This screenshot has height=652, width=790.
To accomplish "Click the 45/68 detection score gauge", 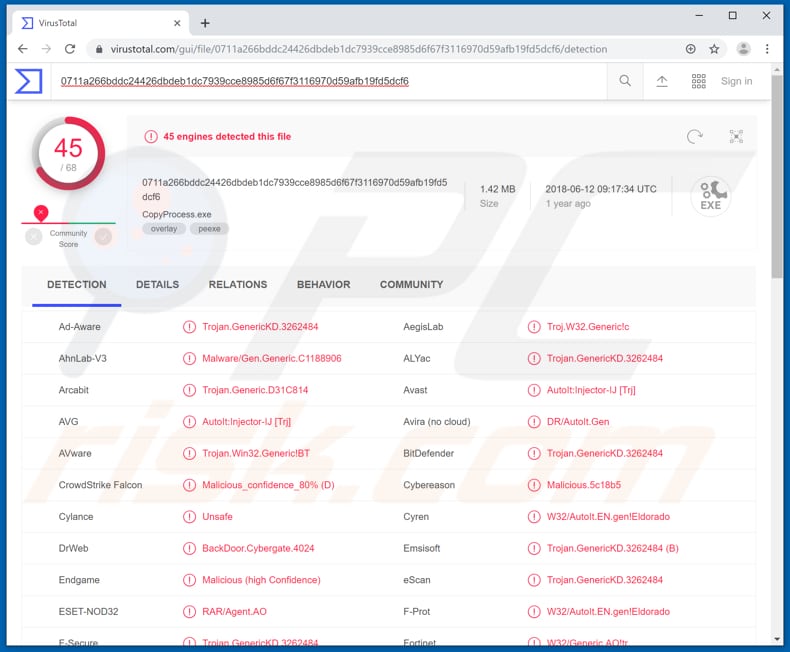I will pyautogui.click(x=69, y=154).
